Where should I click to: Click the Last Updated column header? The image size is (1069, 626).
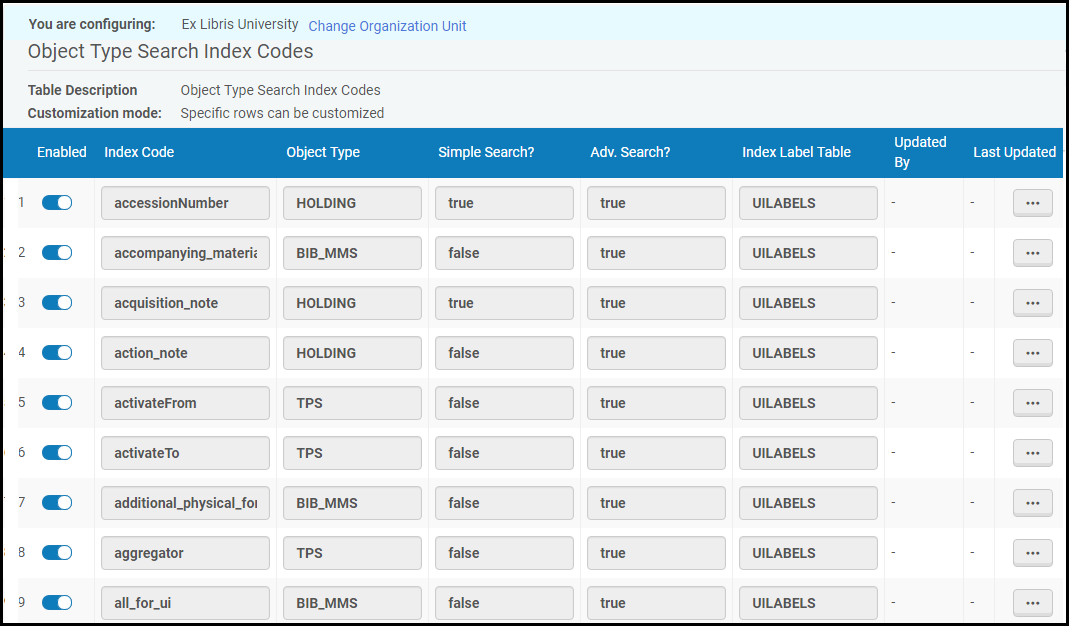[1014, 152]
